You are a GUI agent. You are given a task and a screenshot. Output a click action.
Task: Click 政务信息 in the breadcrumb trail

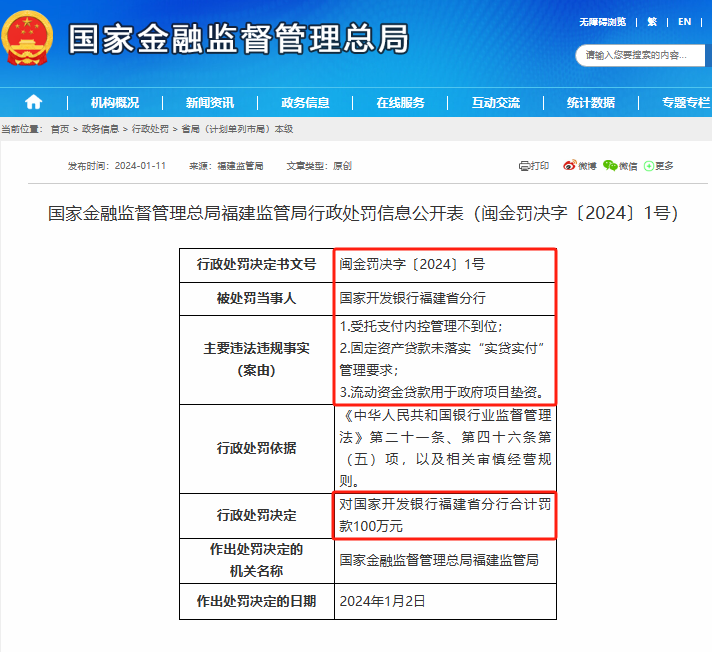coord(100,129)
